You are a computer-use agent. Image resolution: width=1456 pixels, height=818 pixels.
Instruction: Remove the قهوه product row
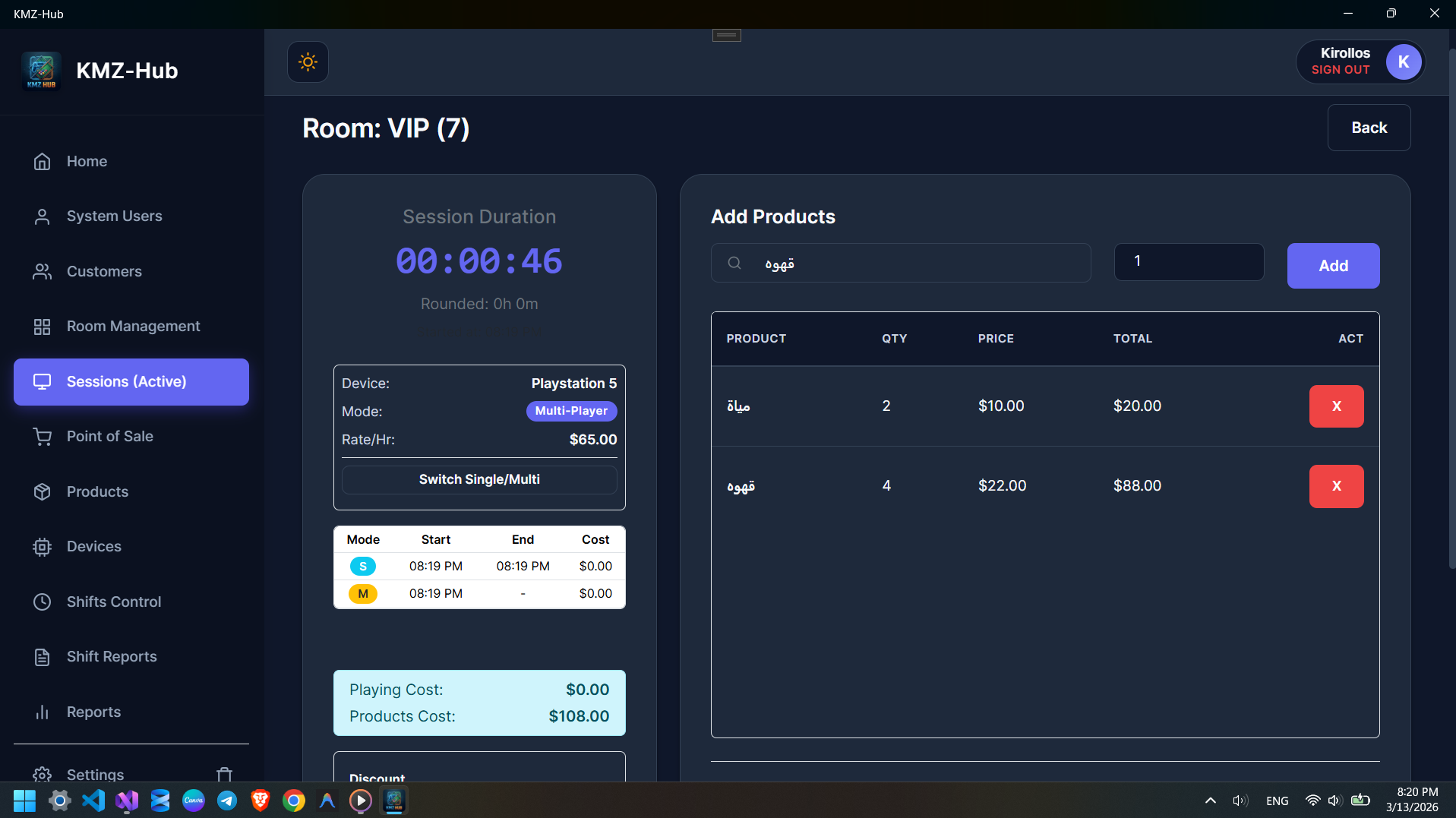coord(1336,486)
